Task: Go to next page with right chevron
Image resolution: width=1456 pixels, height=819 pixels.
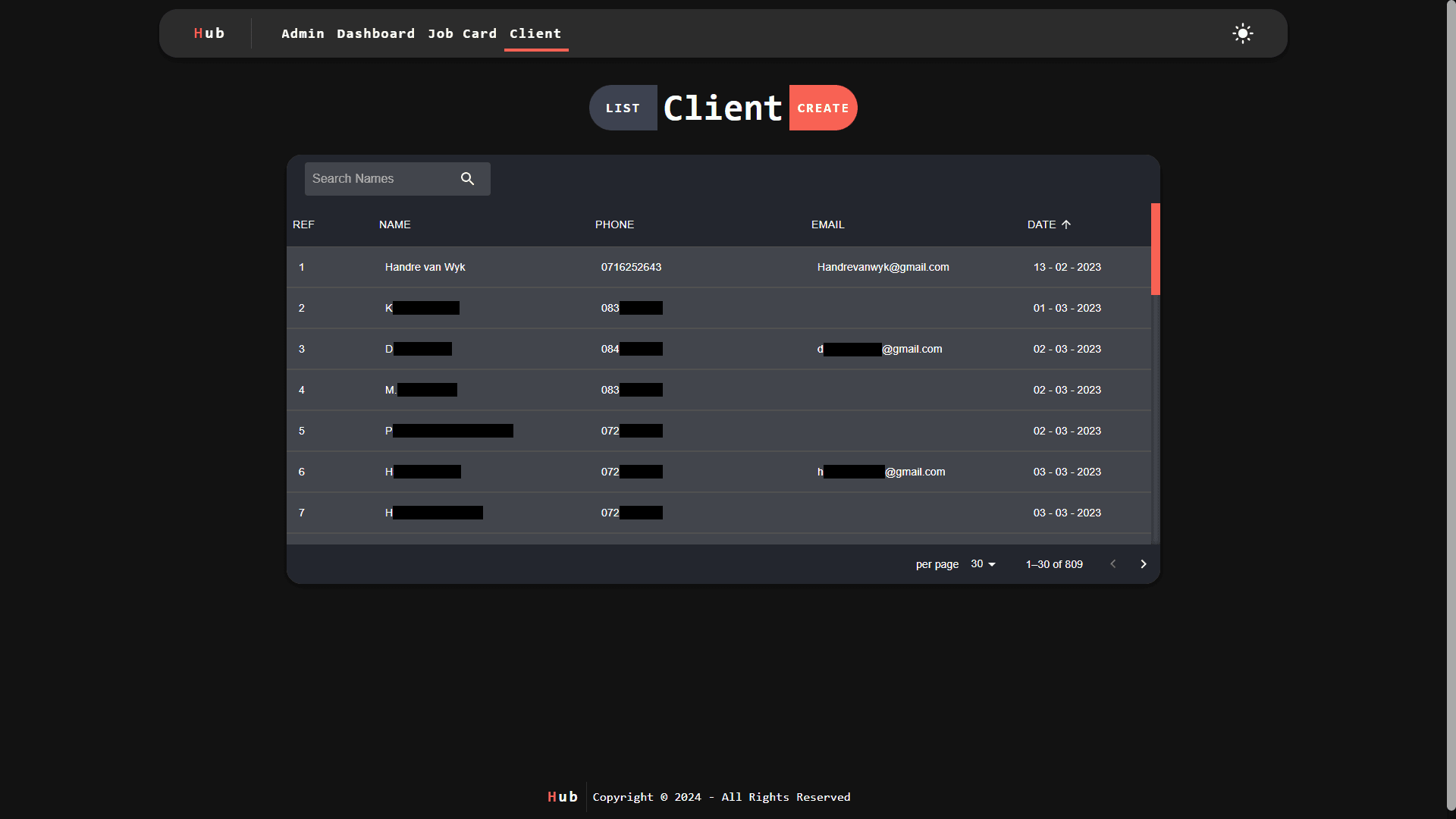Action: [x=1143, y=563]
